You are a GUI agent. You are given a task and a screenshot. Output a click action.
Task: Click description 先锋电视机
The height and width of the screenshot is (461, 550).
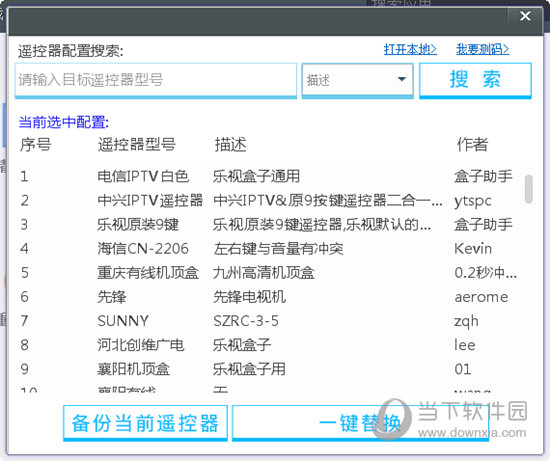tap(249, 297)
